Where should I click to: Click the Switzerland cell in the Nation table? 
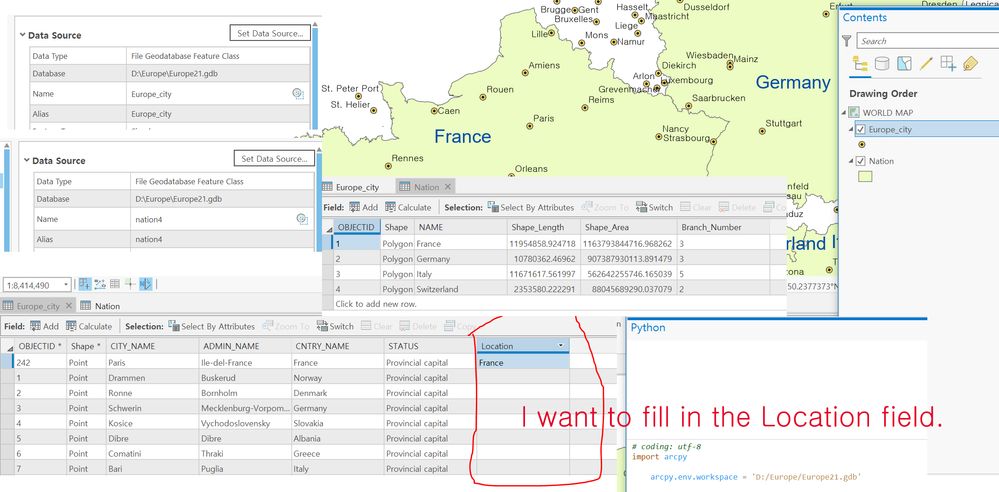(x=459, y=289)
